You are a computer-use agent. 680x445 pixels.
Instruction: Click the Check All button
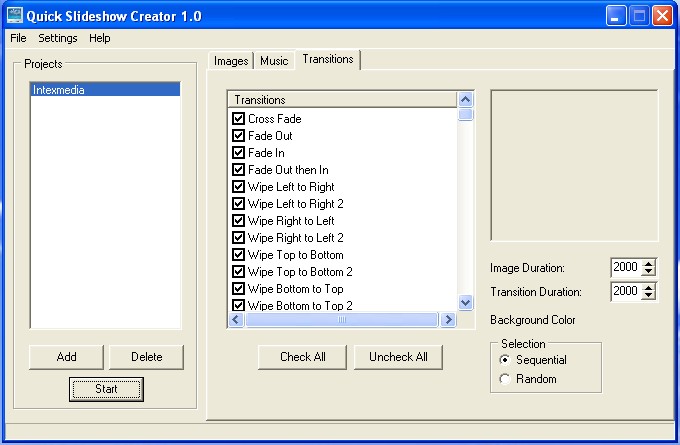coord(302,357)
